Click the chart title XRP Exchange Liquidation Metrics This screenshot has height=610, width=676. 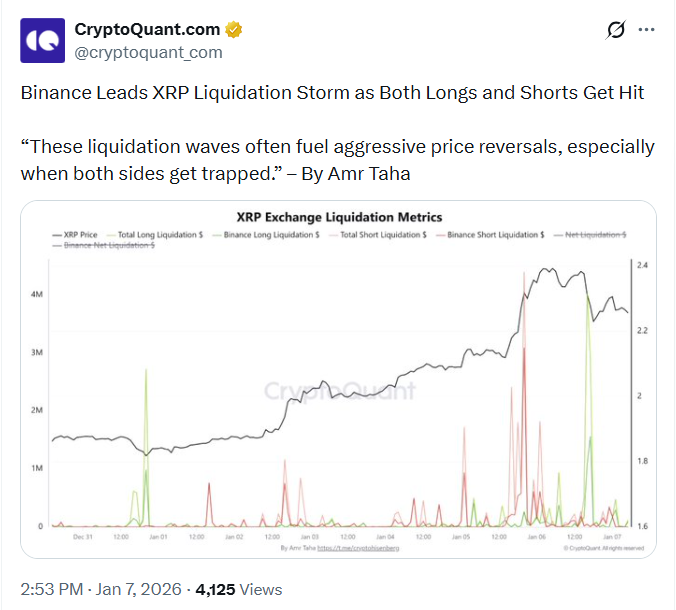click(x=339, y=216)
